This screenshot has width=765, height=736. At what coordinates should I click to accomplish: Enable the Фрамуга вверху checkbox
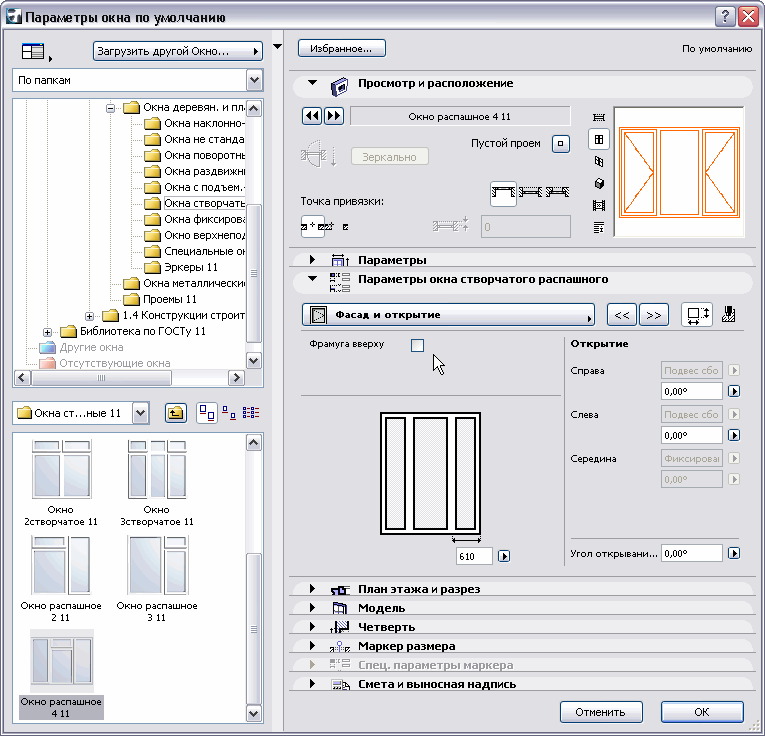pyautogui.click(x=417, y=346)
